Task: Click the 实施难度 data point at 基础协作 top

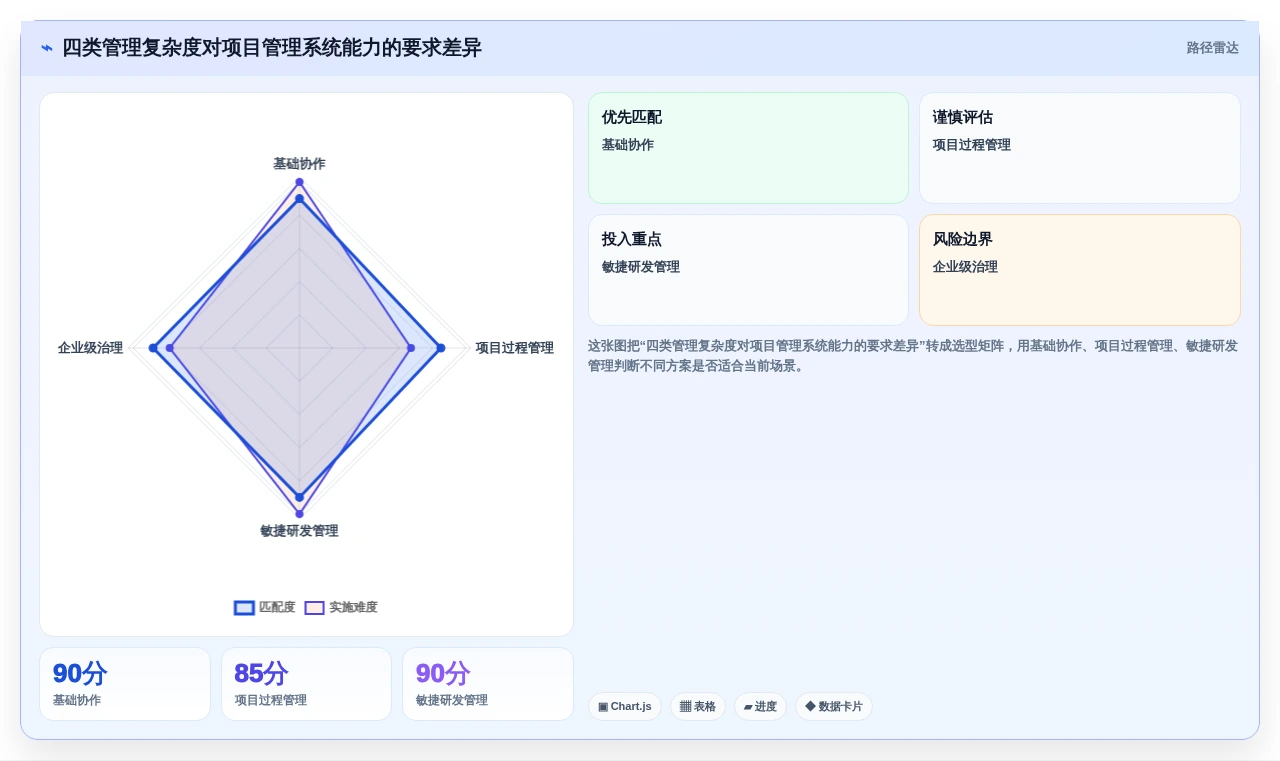Action: 299,182
